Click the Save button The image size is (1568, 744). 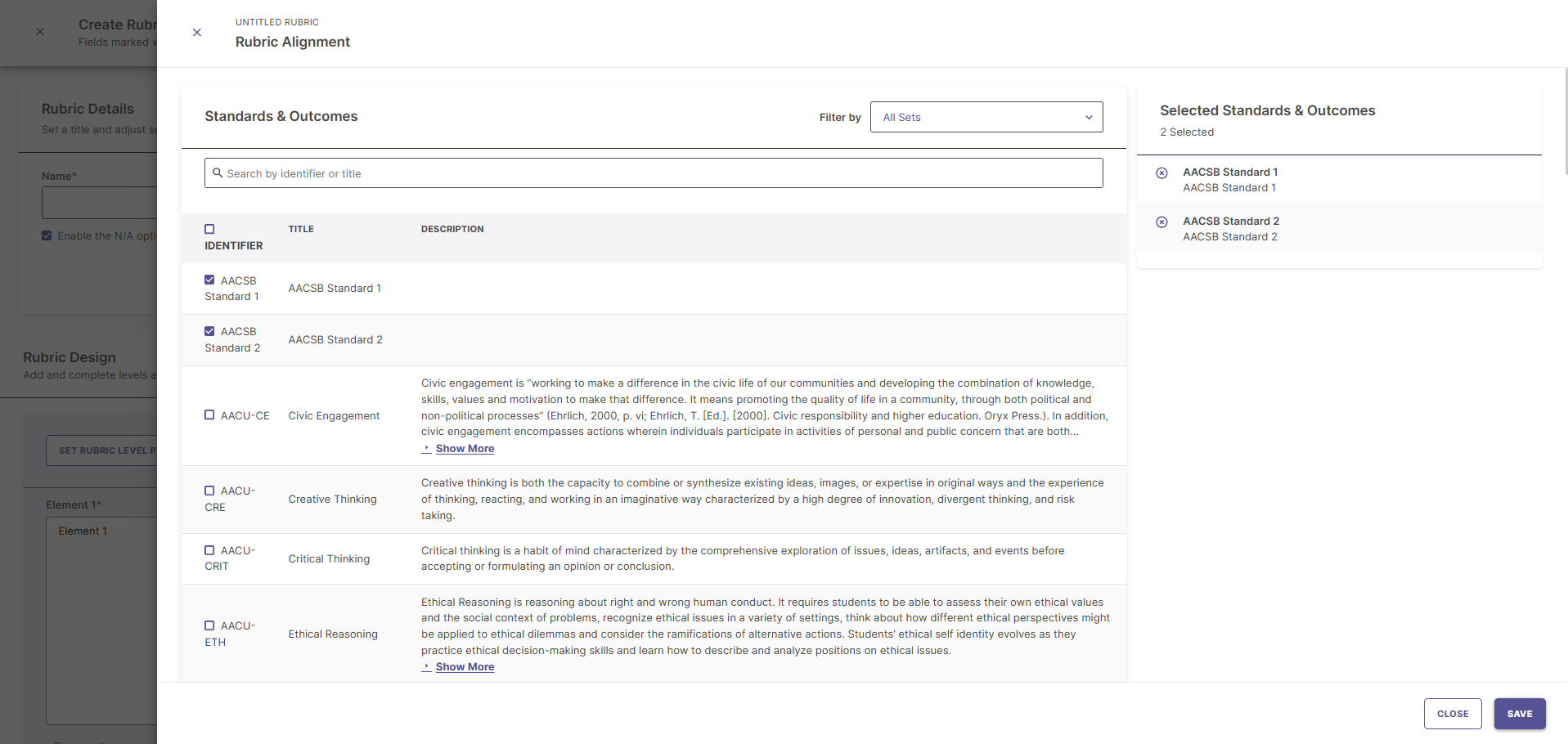pyautogui.click(x=1520, y=714)
